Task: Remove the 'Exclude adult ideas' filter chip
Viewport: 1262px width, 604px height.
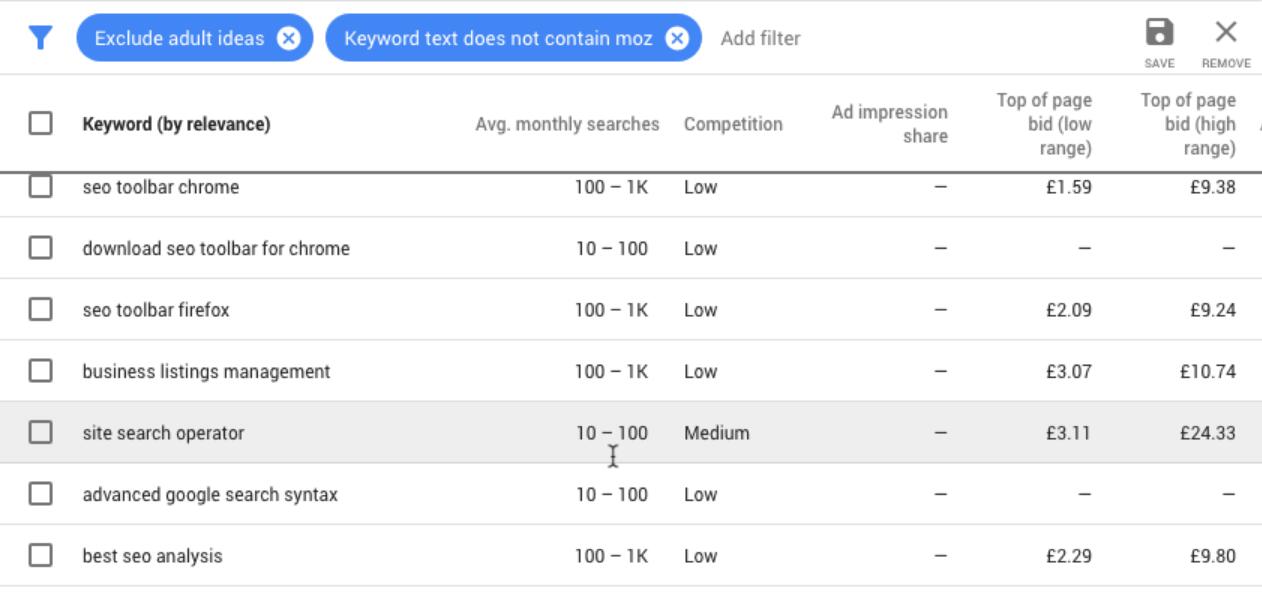Action: pyautogui.click(x=288, y=38)
